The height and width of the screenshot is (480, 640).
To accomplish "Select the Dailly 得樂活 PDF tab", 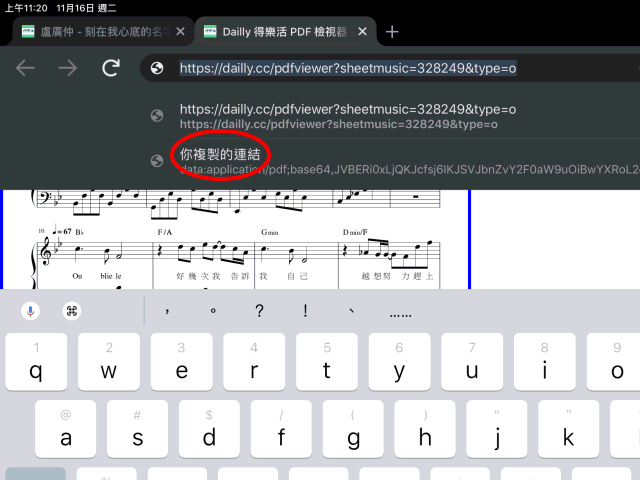I will (280, 32).
